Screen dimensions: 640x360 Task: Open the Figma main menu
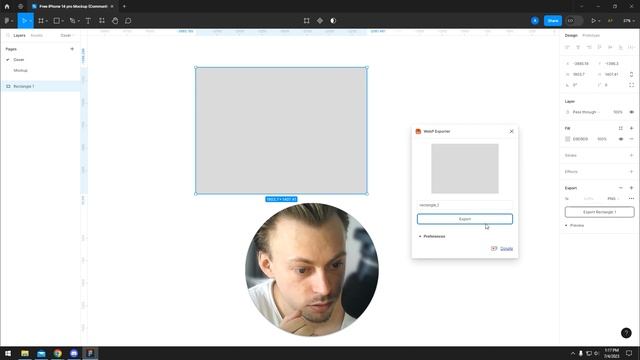[x=8, y=20]
